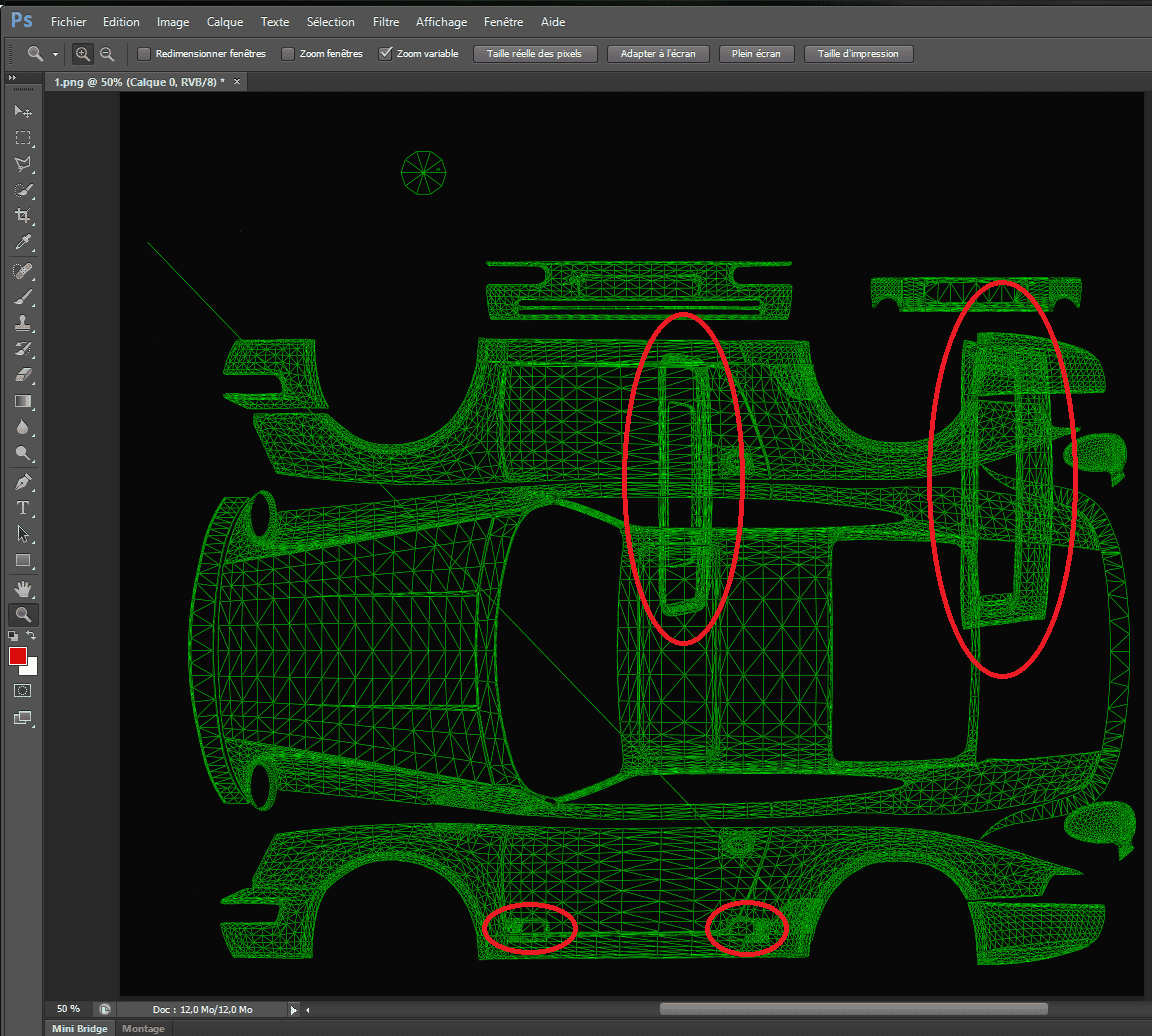Image resolution: width=1152 pixels, height=1036 pixels.
Task: Select the Polygonal Lasso tool
Action: (23, 164)
